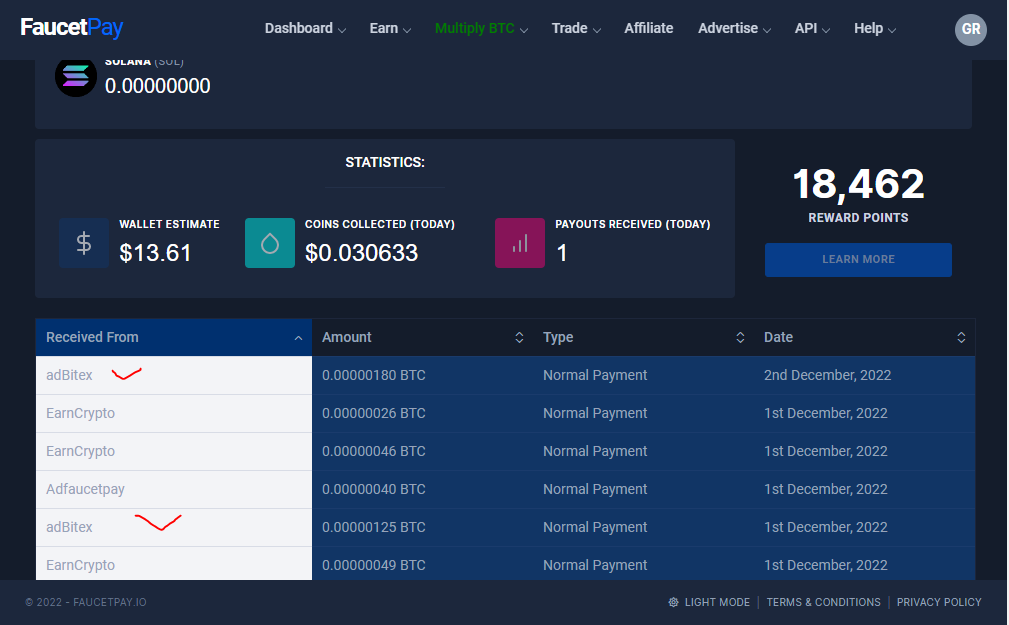Open the Trade menu
The image size is (1009, 625).
point(576,28)
